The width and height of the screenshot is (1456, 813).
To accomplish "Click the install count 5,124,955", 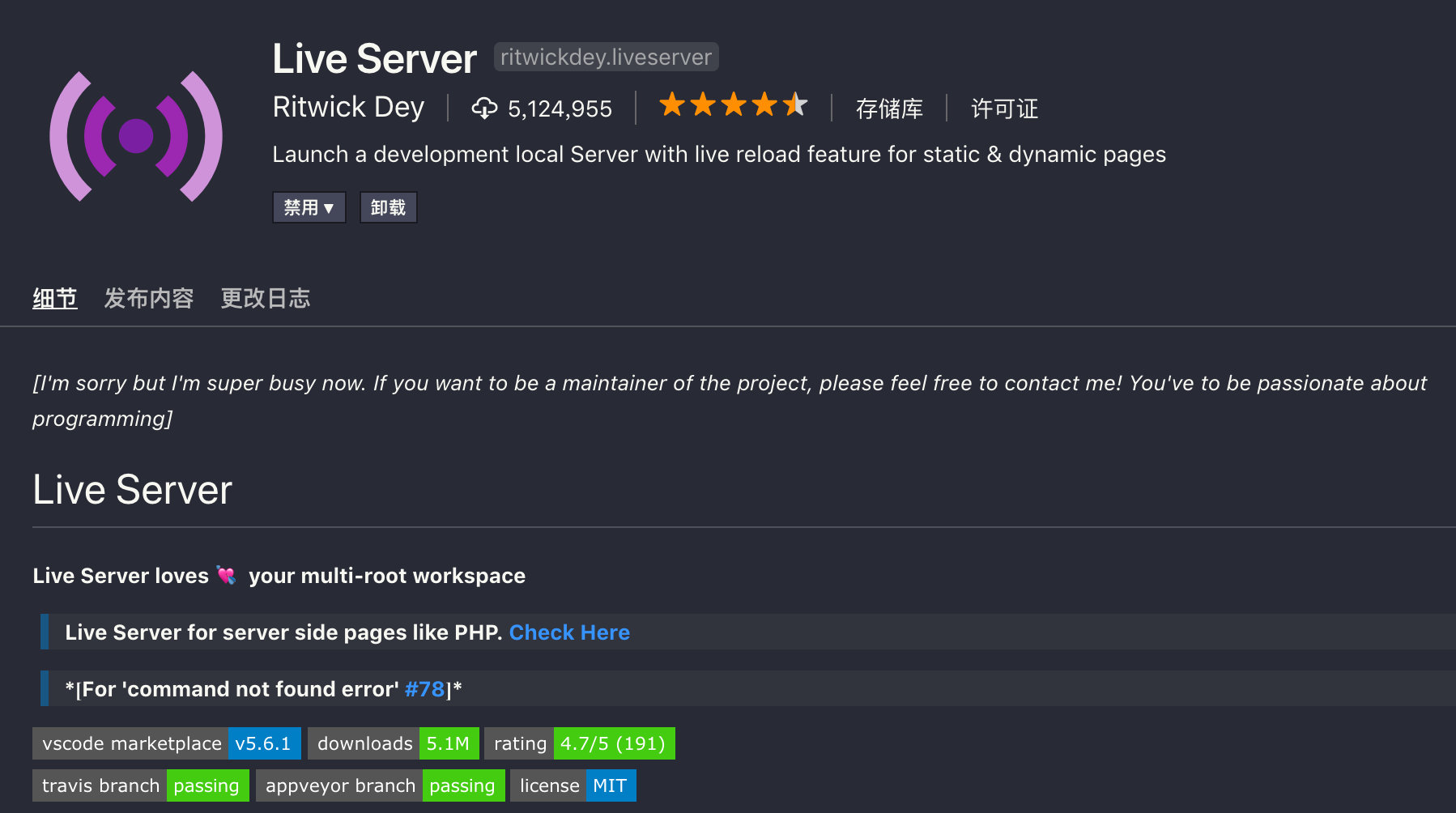I will (x=560, y=109).
